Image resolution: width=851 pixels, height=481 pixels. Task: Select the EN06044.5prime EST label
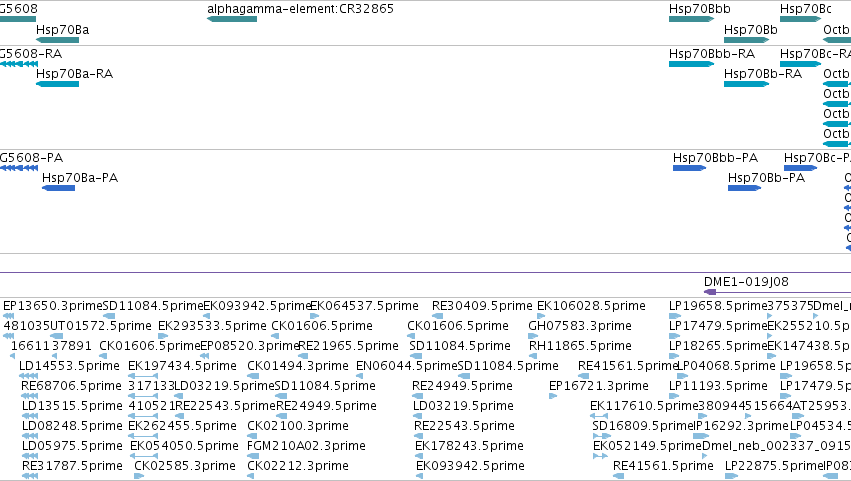(407, 366)
